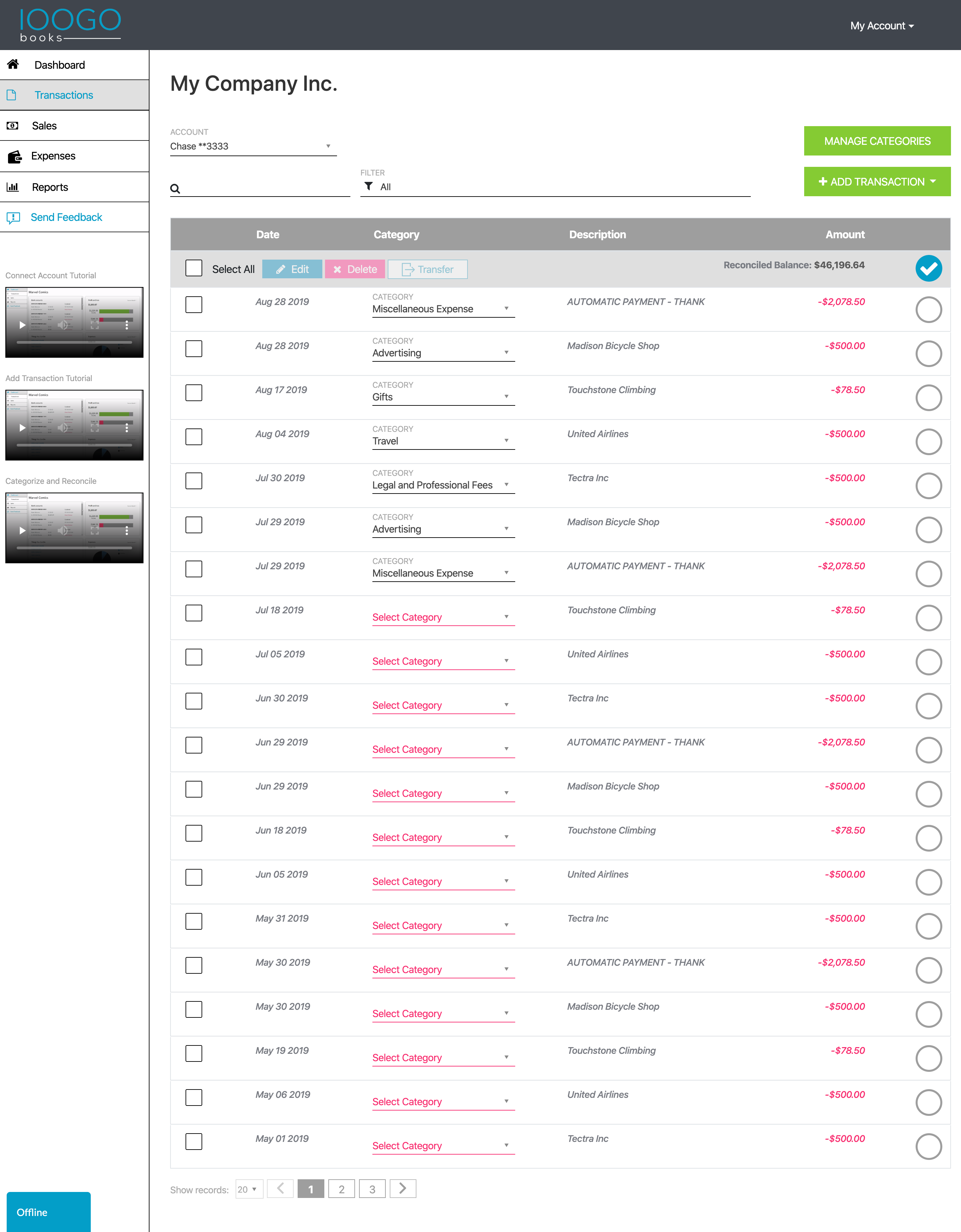
Task: Check the Jun 30 2019 row checkbox
Action: [194, 701]
